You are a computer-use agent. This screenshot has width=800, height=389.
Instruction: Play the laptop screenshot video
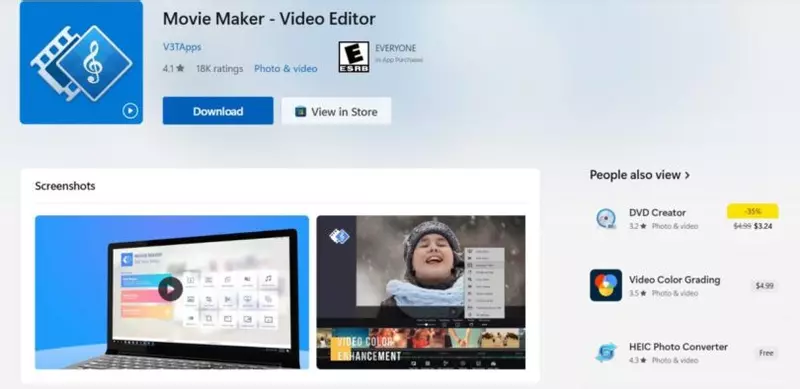tap(170, 289)
